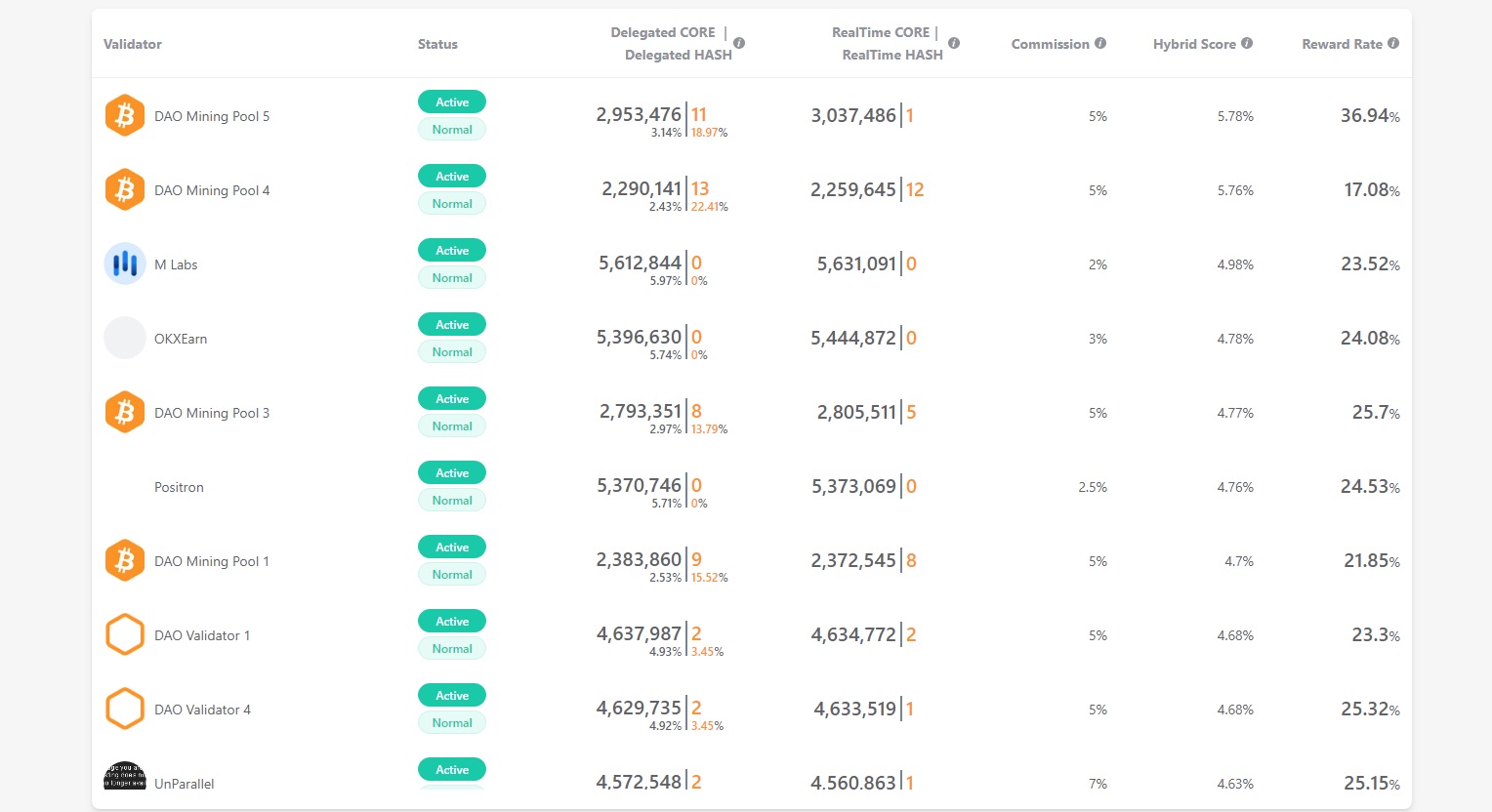Open the DAO Validator 1 page
Viewport: 1492px width, 812px height.
pos(202,635)
